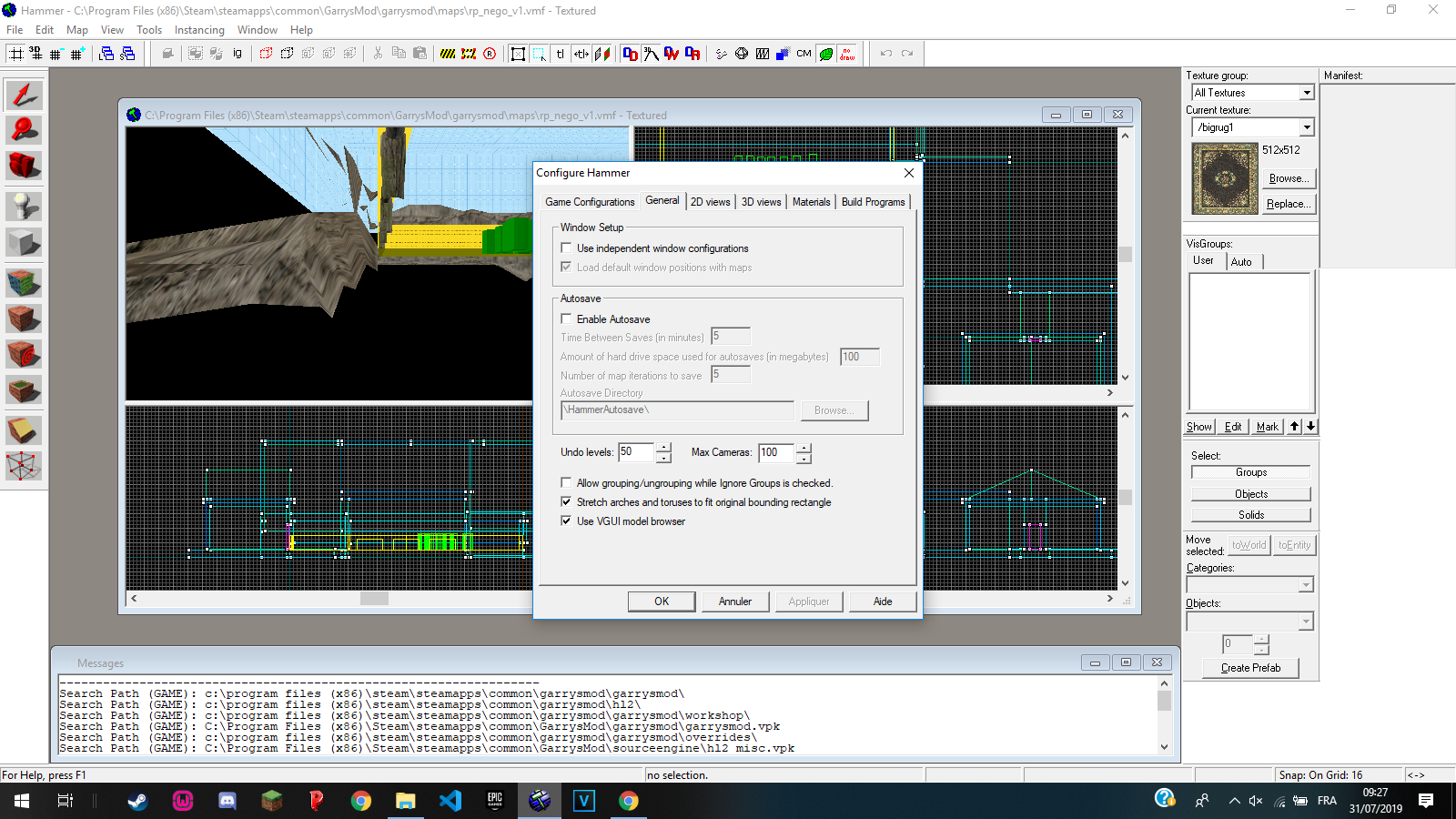This screenshot has width=1456, height=819.
Task: Click the scissors Cut icon
Action: tap(378, 54)
